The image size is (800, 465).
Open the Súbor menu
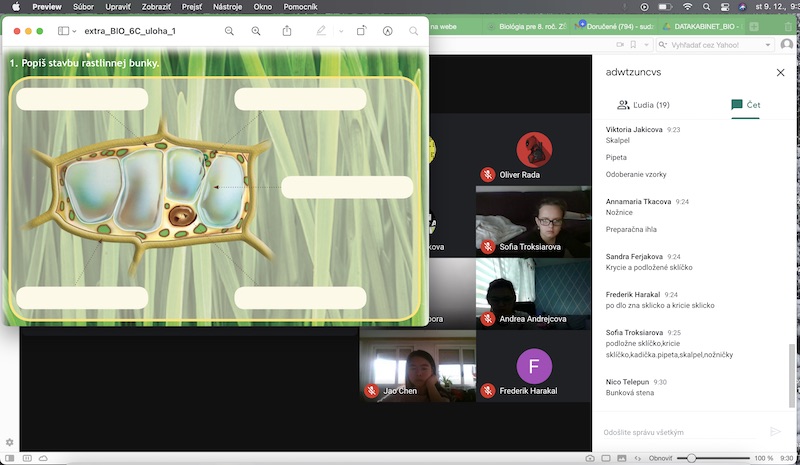click(x=83, y=7)
